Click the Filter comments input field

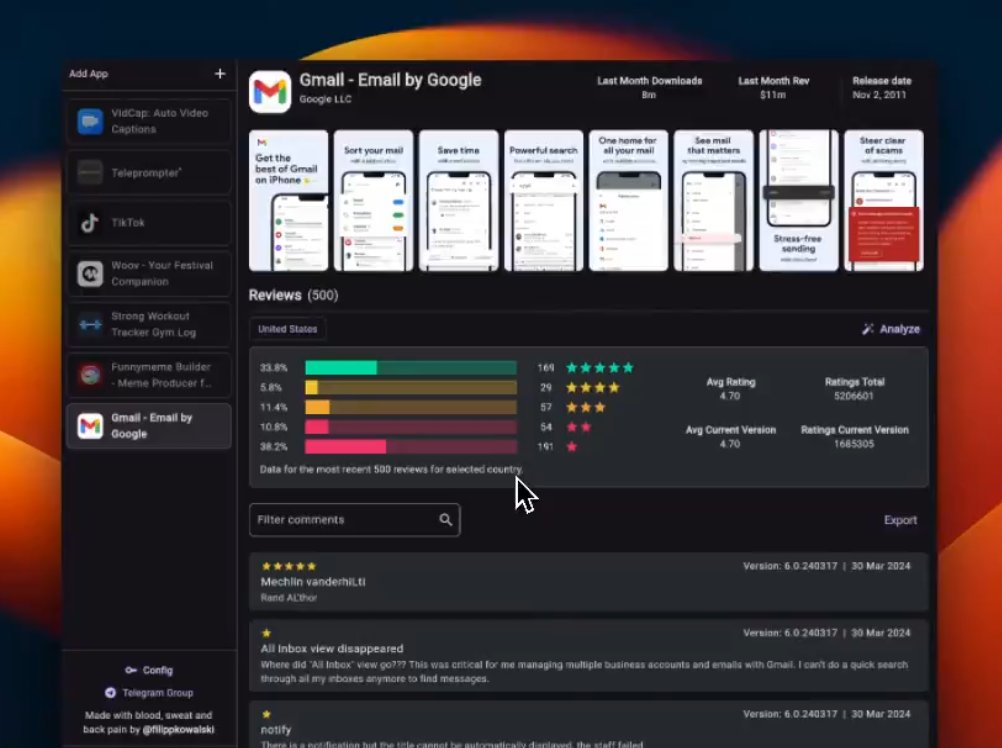click(x=355, y=520)
